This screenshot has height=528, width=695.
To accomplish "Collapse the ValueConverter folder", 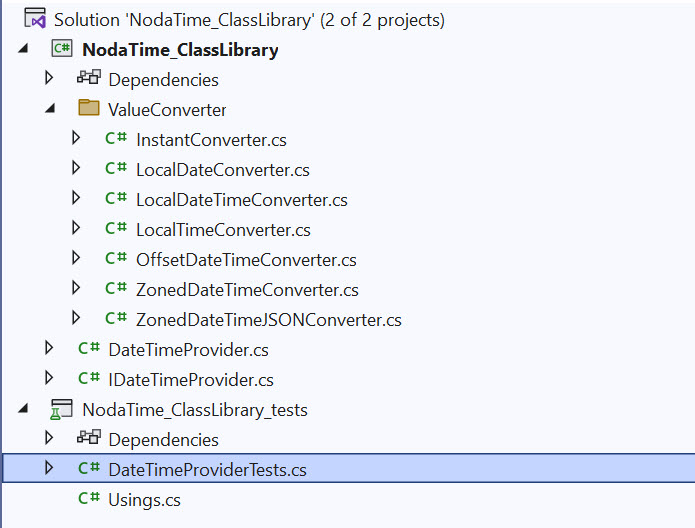I will click(x=49, y=109).
